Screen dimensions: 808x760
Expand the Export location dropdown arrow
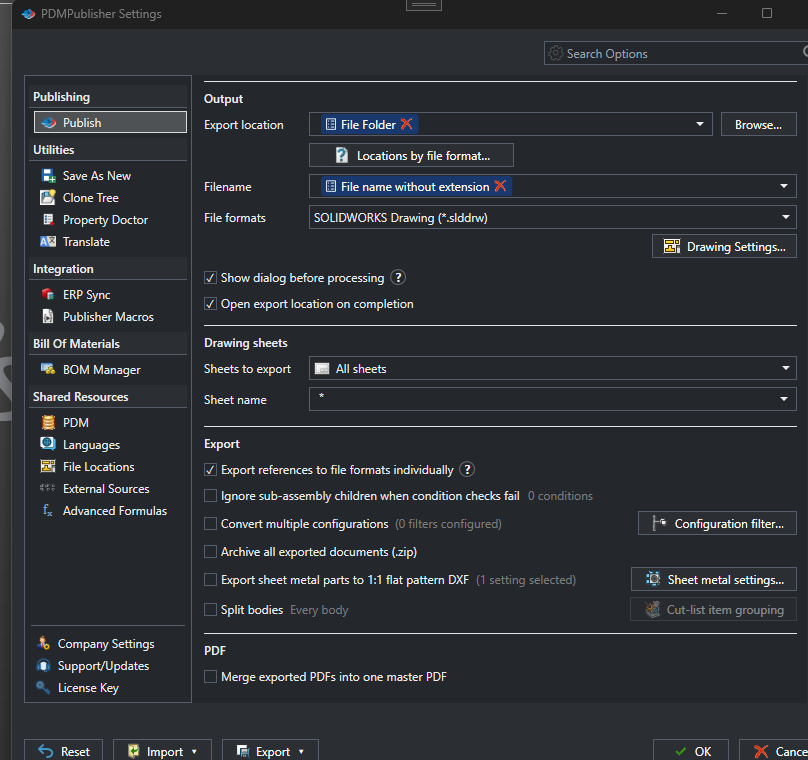coord(700,124)
